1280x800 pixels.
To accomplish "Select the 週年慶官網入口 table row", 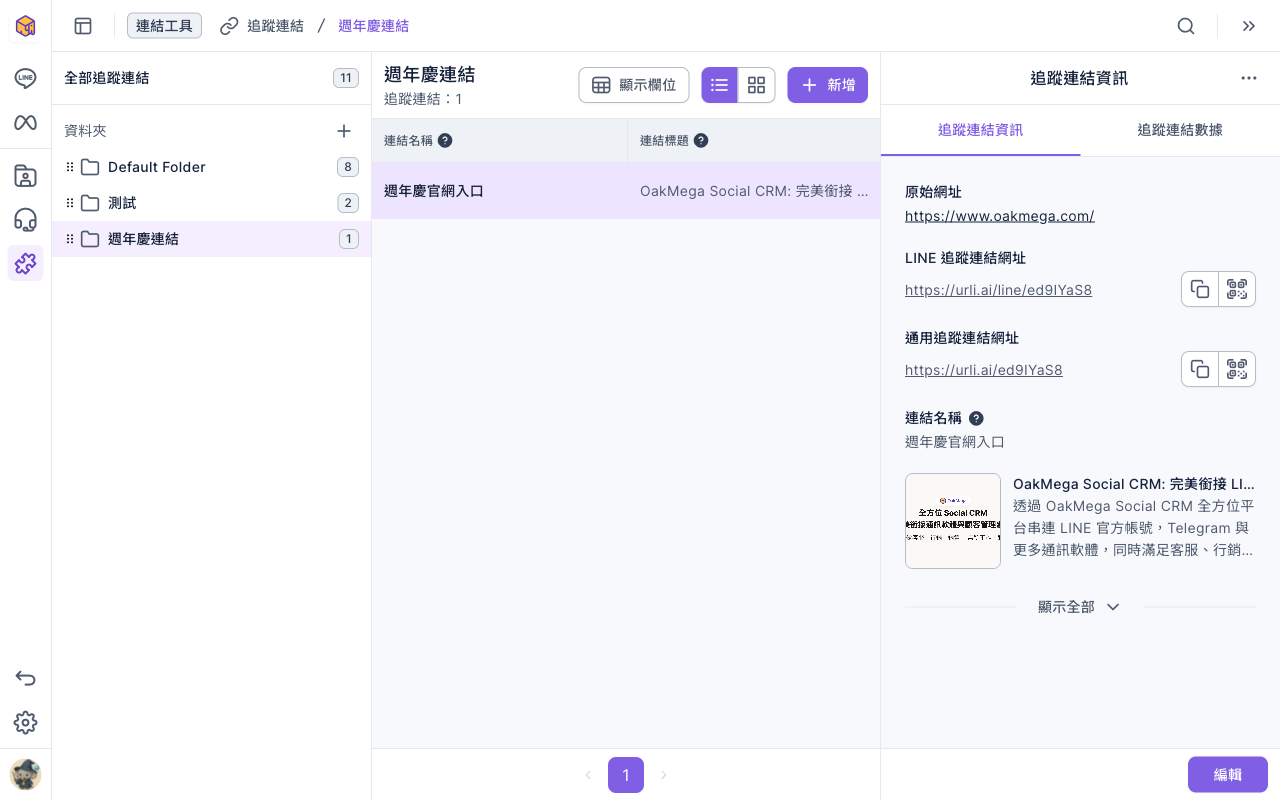I will pyautogui.click(x=626, y=191).
